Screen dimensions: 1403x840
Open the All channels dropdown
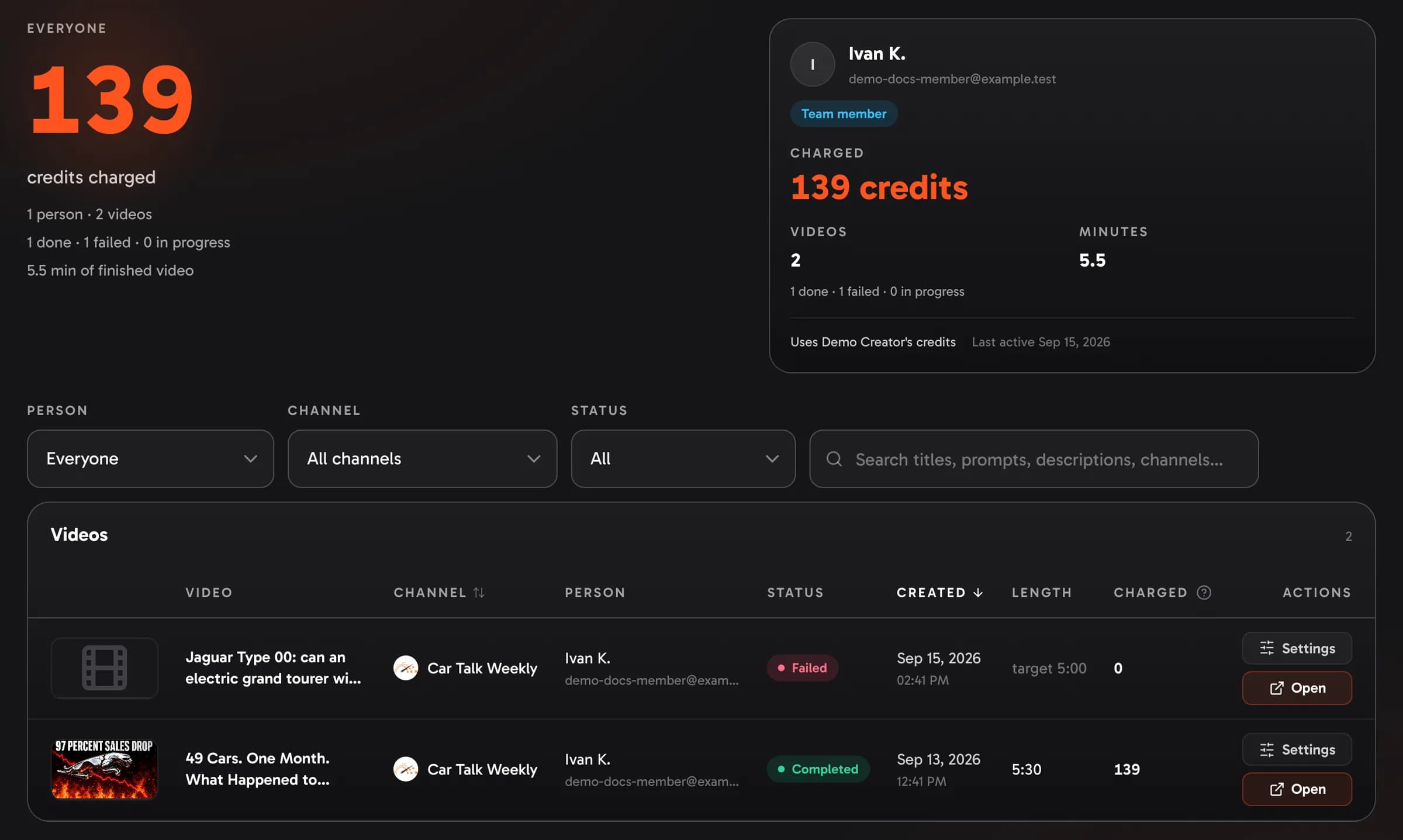click(x=422, y=459)
